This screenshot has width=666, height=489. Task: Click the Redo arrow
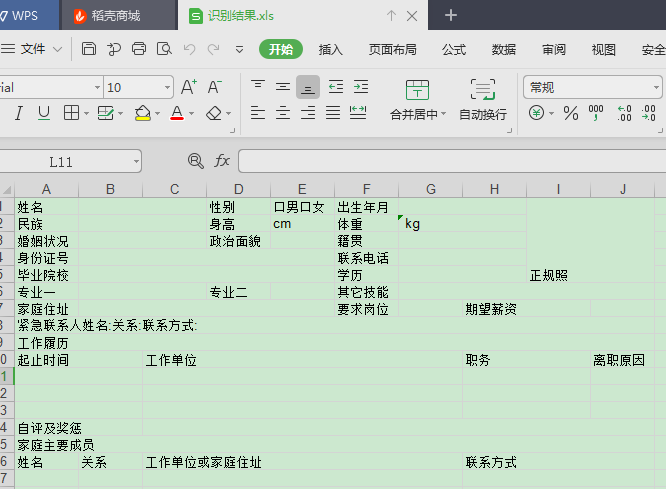[214, 49]
